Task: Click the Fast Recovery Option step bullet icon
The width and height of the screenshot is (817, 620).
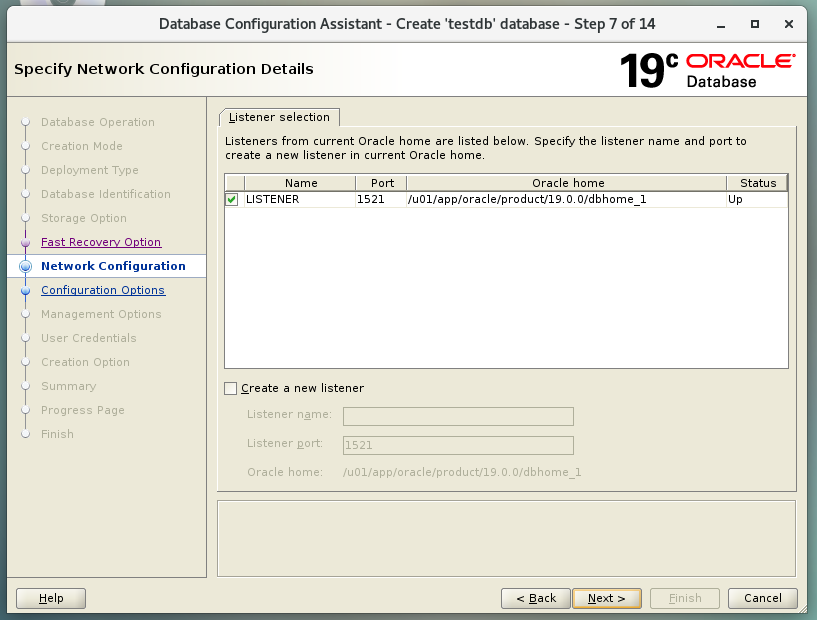Action: click(25, 243)
